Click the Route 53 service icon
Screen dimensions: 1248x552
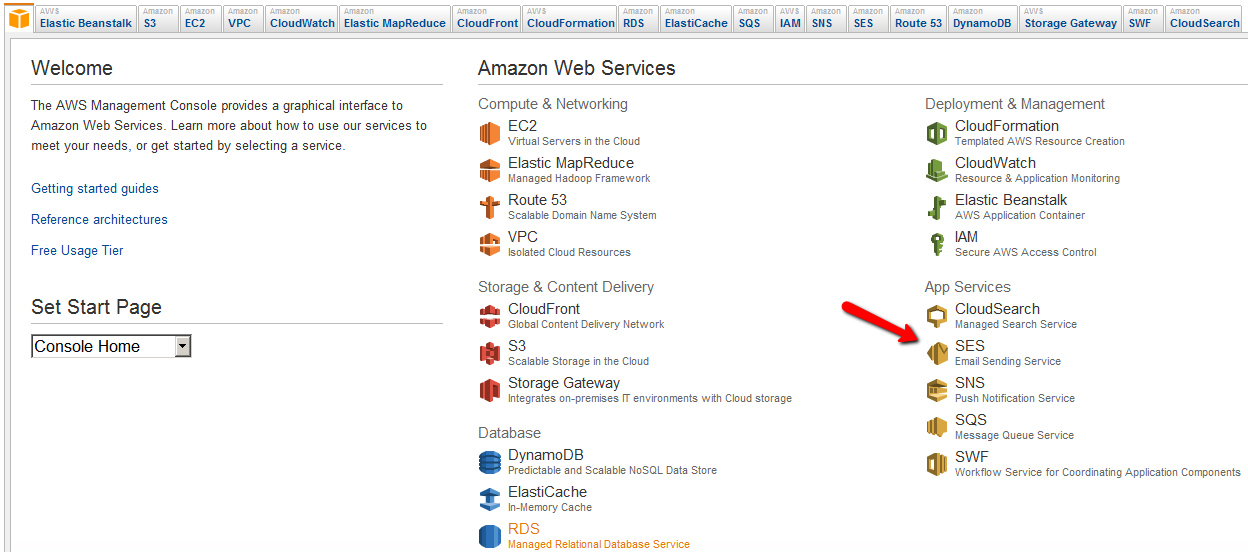pos(489,207)
